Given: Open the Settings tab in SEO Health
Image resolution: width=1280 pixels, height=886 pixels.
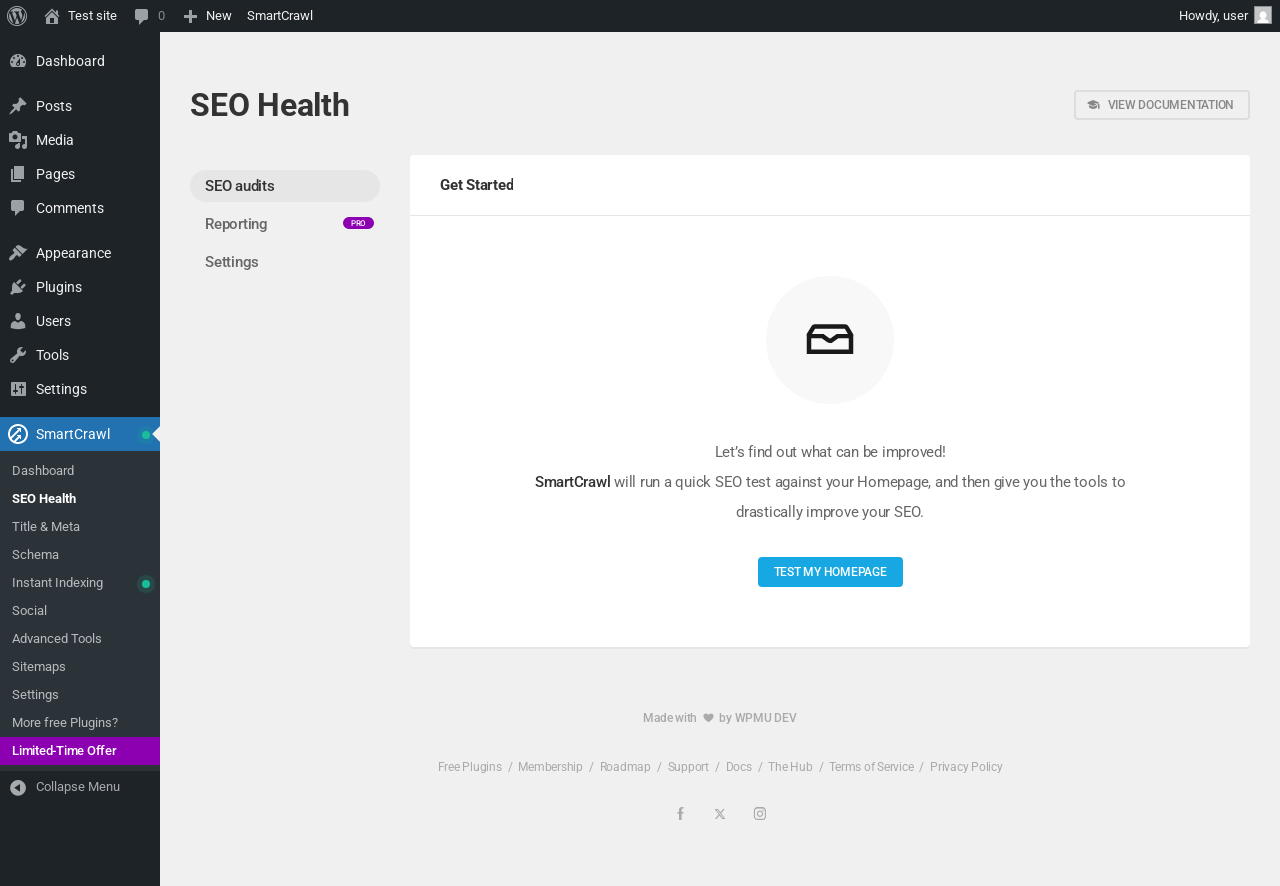Looking at the screenshot, I should (285, 262).
